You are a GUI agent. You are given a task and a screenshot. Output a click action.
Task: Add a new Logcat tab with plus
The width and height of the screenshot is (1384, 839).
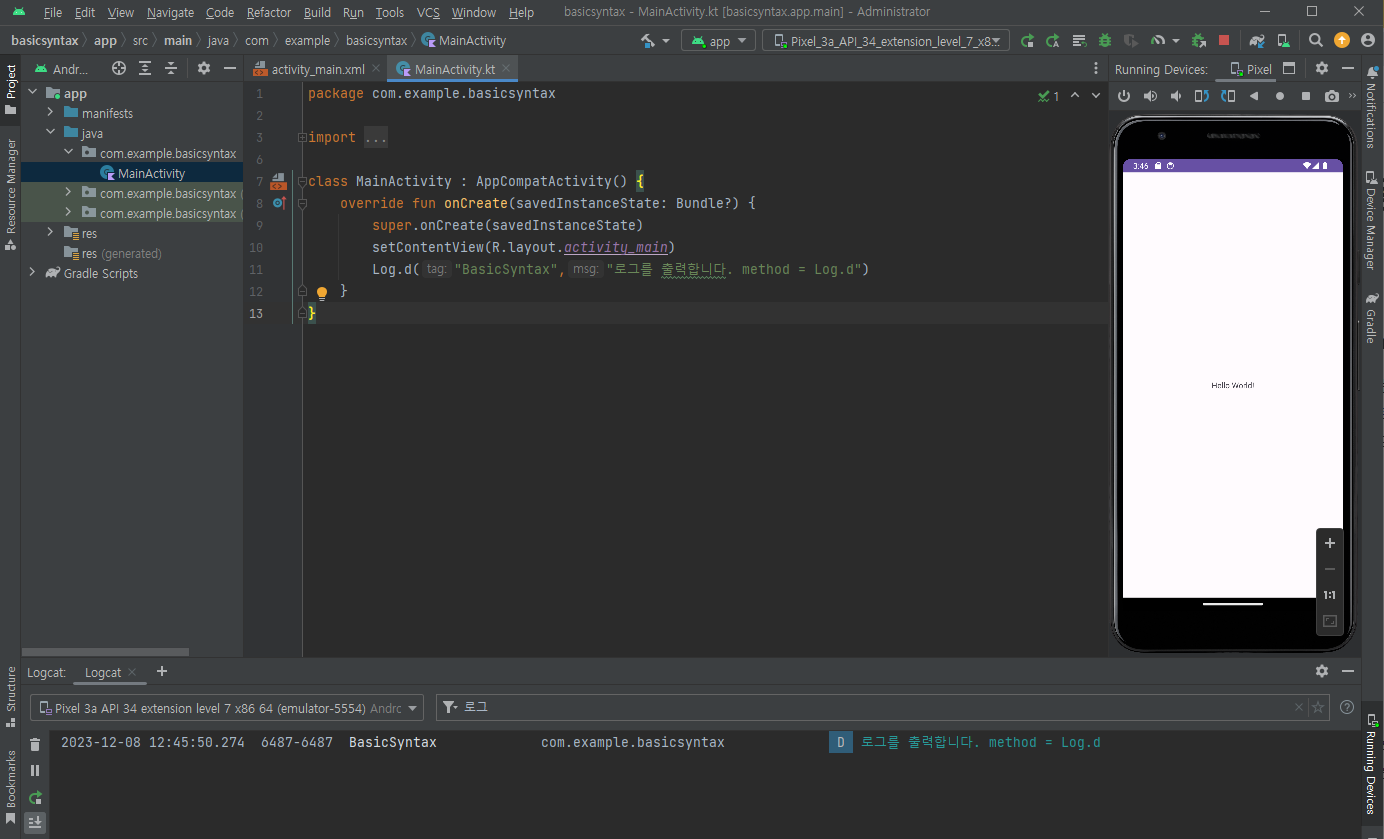tap(162, 672)
